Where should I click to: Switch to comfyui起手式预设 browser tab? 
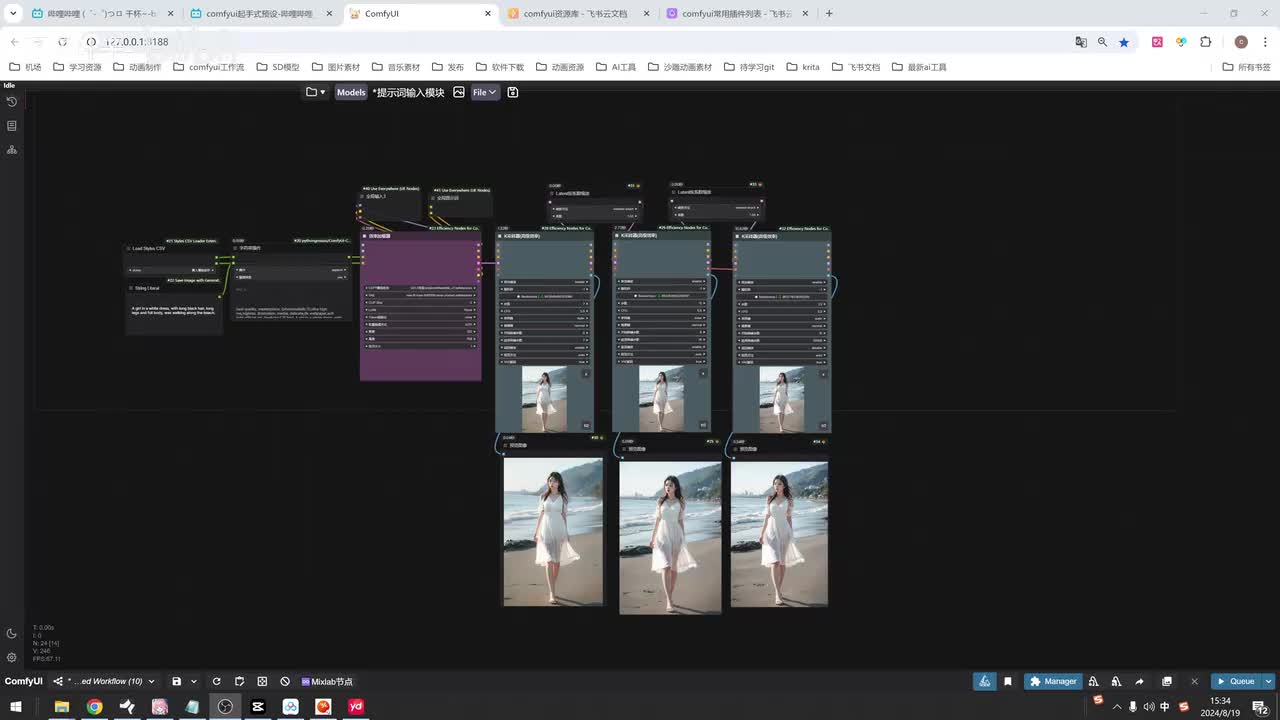(261, 14)
